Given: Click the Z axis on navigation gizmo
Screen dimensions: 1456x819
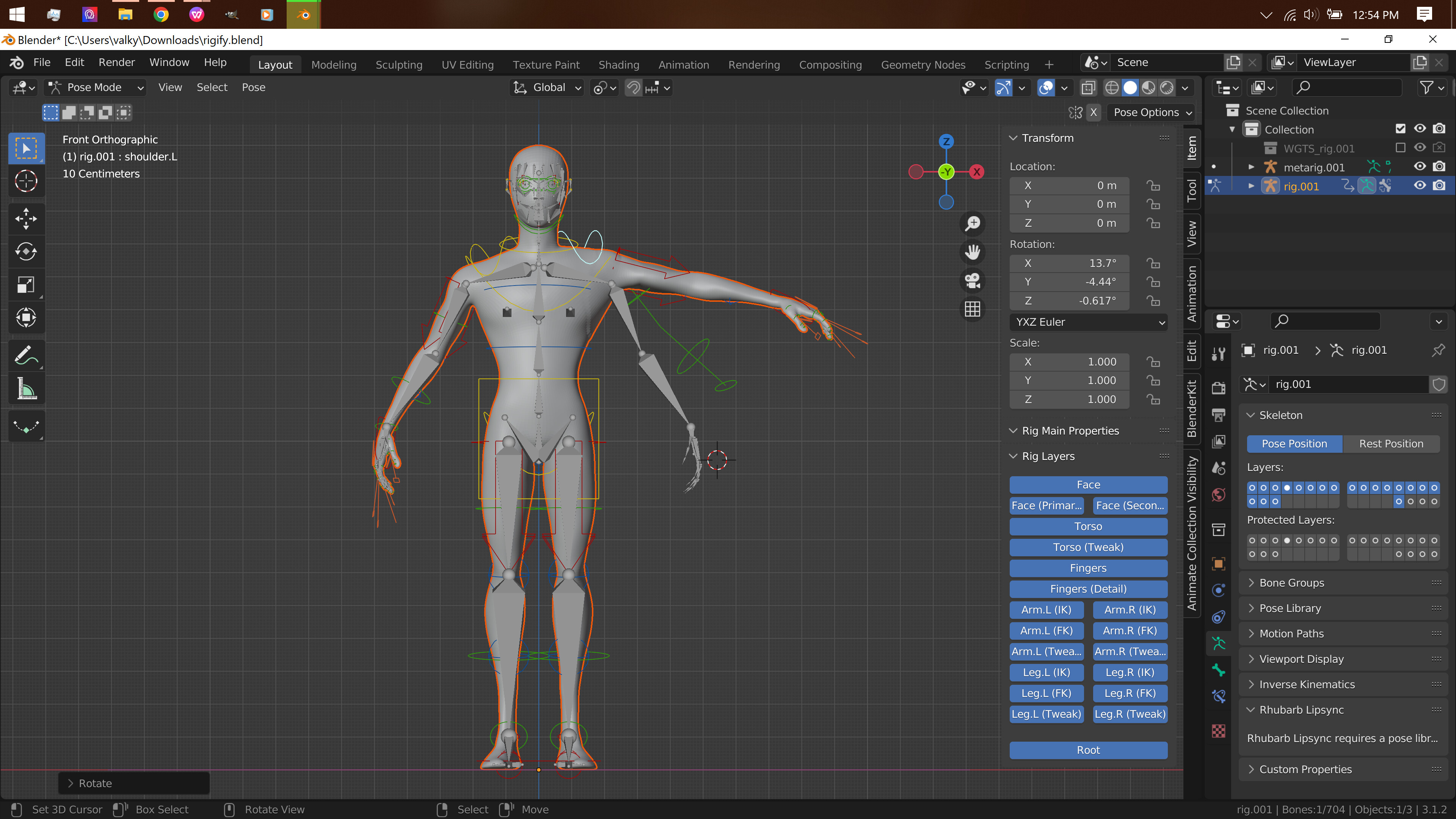Looking at the screenshot, I should 946,141.
